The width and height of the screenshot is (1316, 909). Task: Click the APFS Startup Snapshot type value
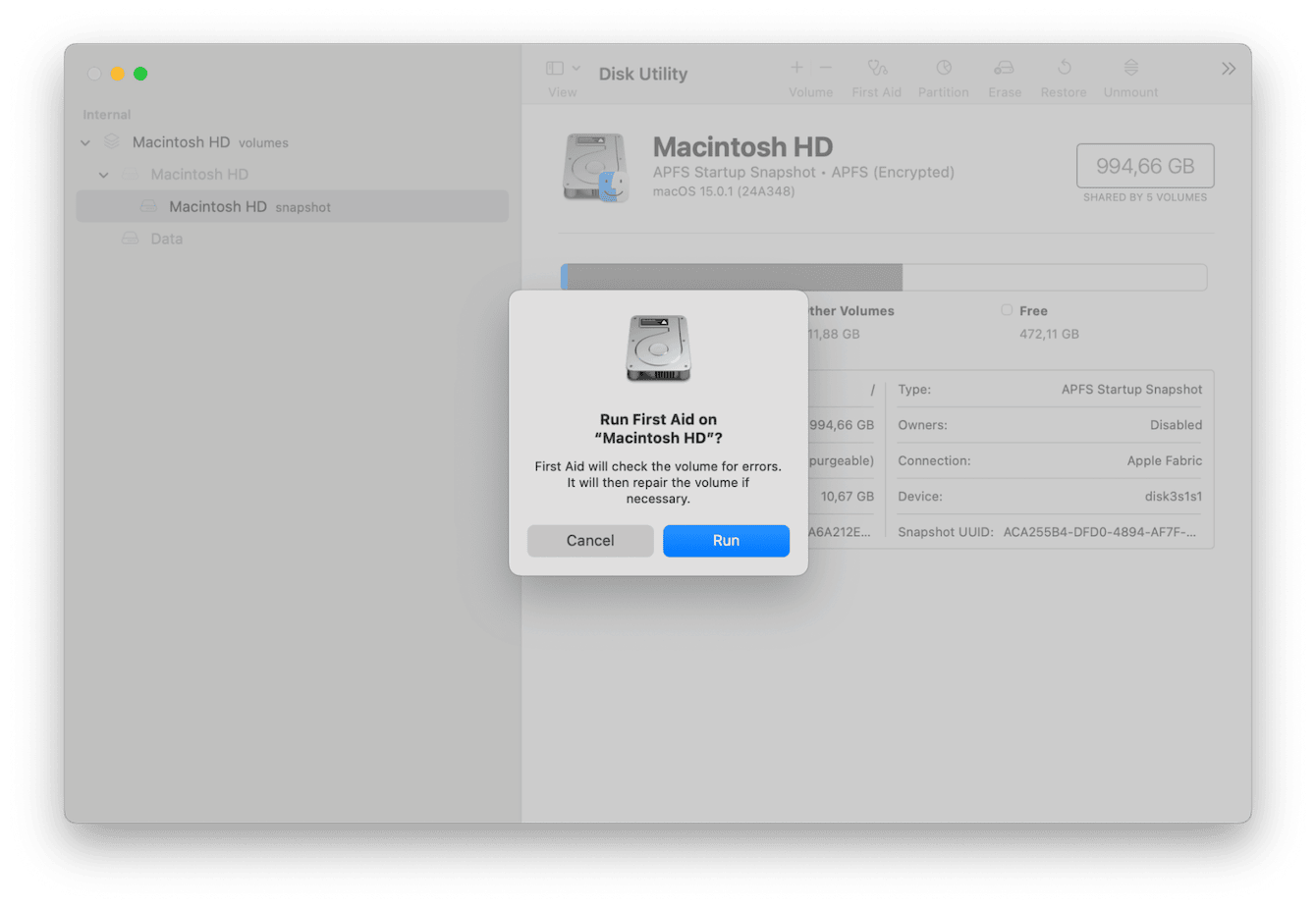pyautogui.click(x=1131, y=390)
